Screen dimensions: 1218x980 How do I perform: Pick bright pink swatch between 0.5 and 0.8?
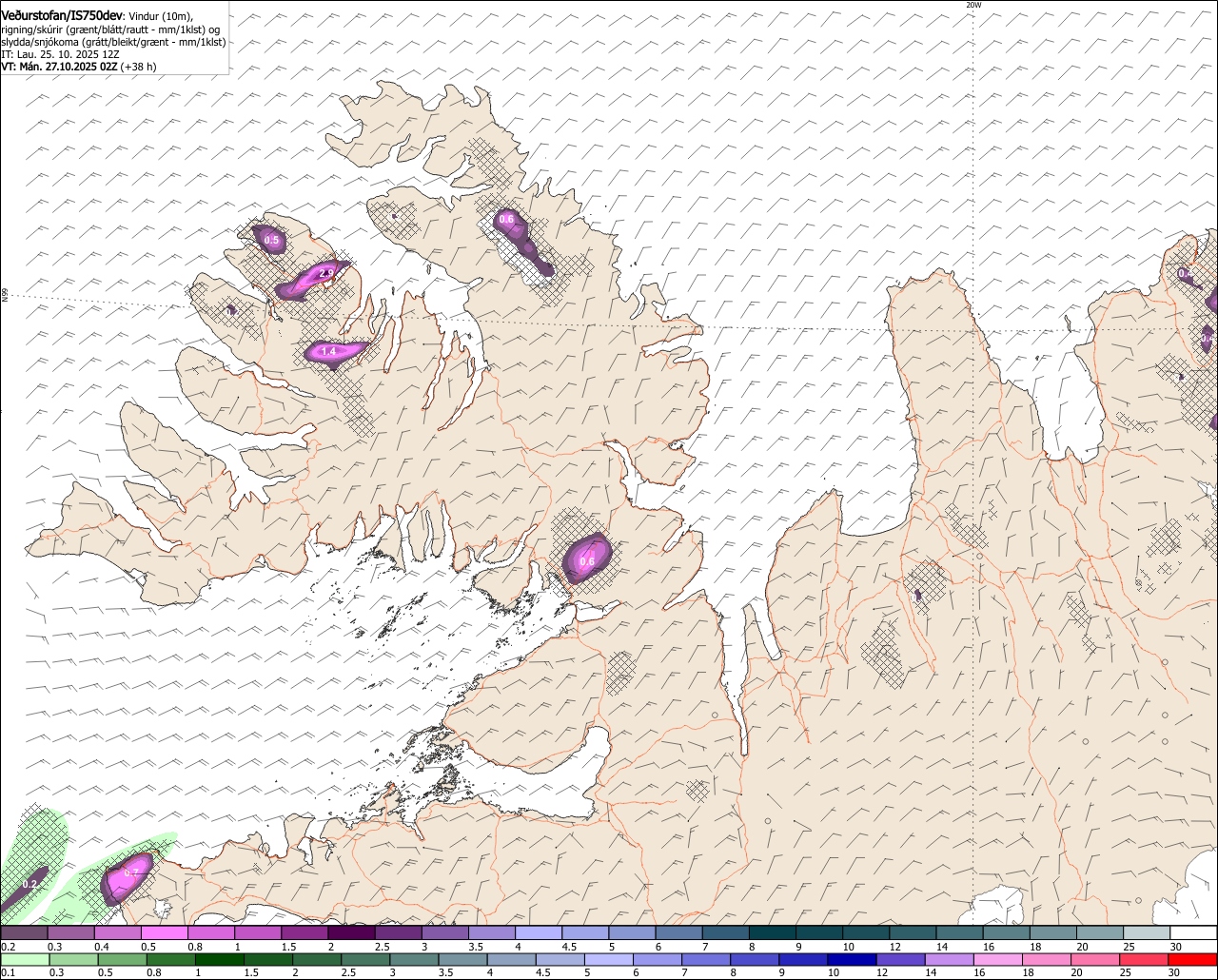[164, 933]
